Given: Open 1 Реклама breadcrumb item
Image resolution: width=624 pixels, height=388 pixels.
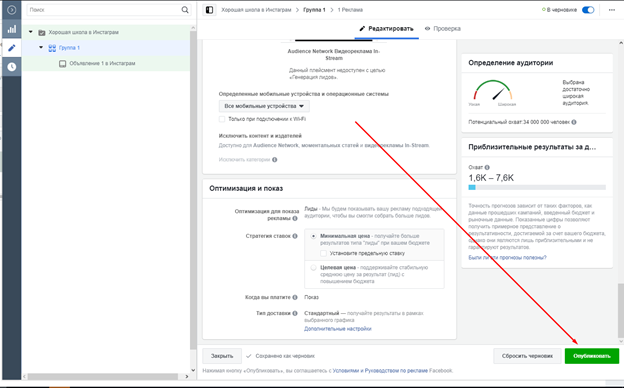Looking at the screenshot, I should tap(350, 10).
